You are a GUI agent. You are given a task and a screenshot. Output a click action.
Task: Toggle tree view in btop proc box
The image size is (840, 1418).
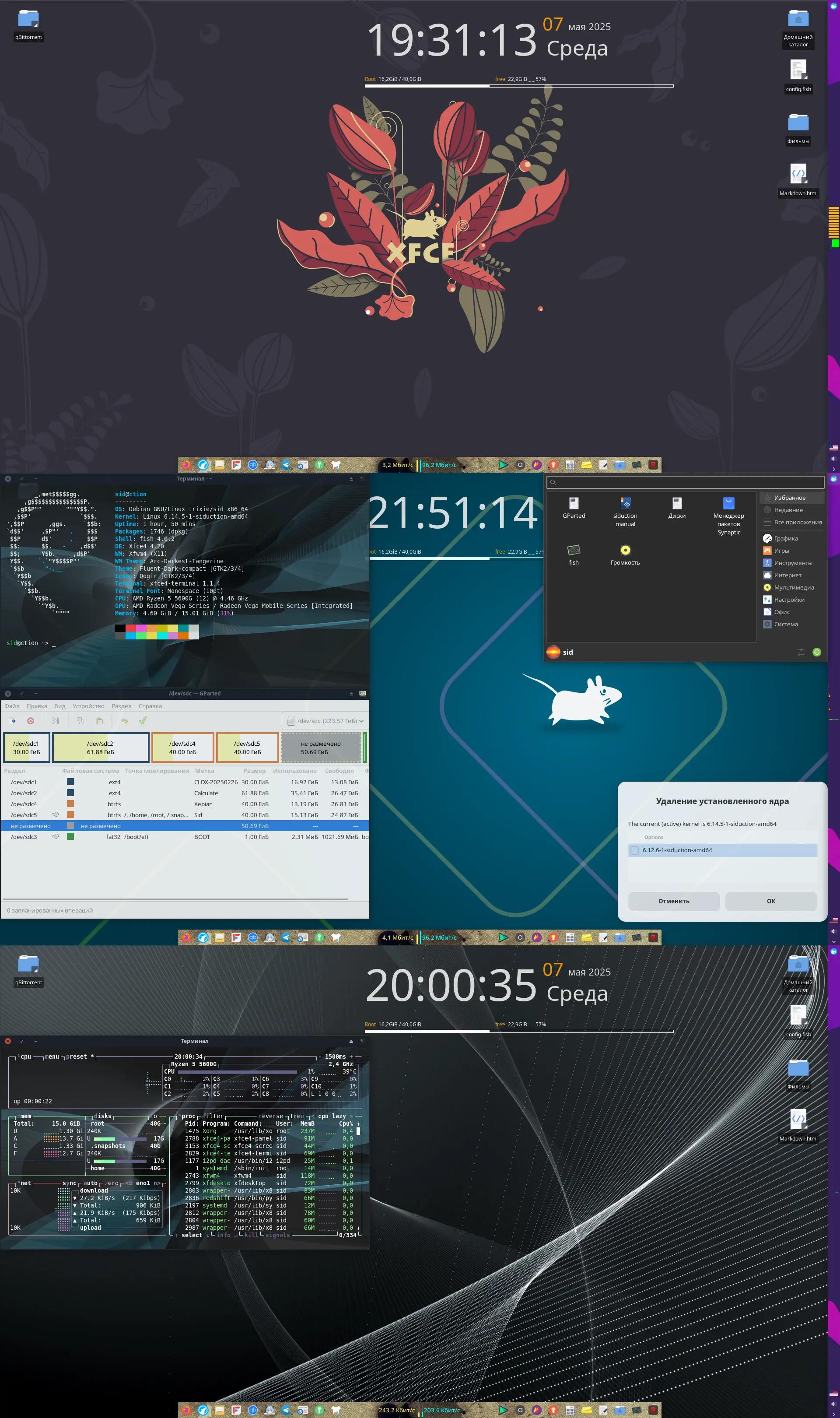pyautogui.click(x=297, y=1116)
